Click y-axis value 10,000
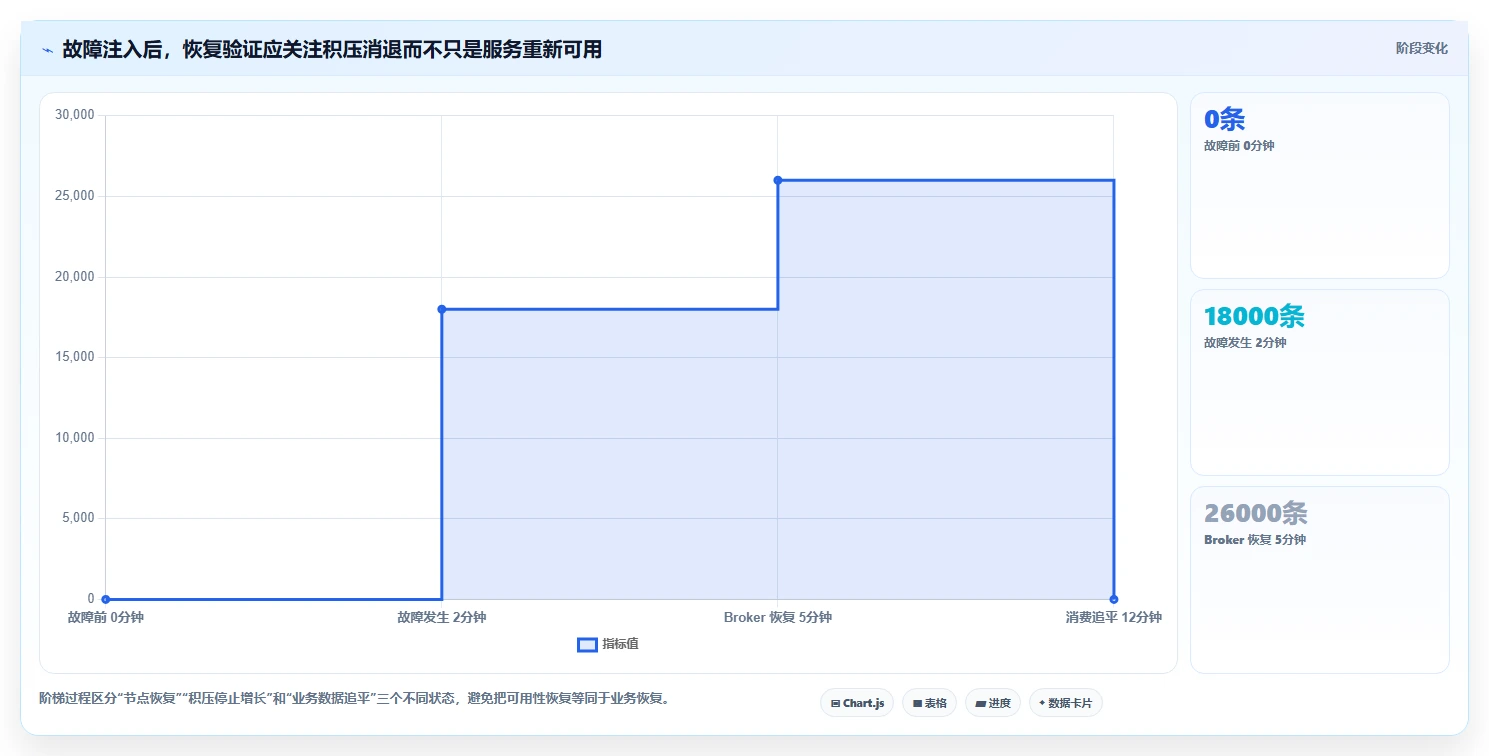 tap(74, 438)
